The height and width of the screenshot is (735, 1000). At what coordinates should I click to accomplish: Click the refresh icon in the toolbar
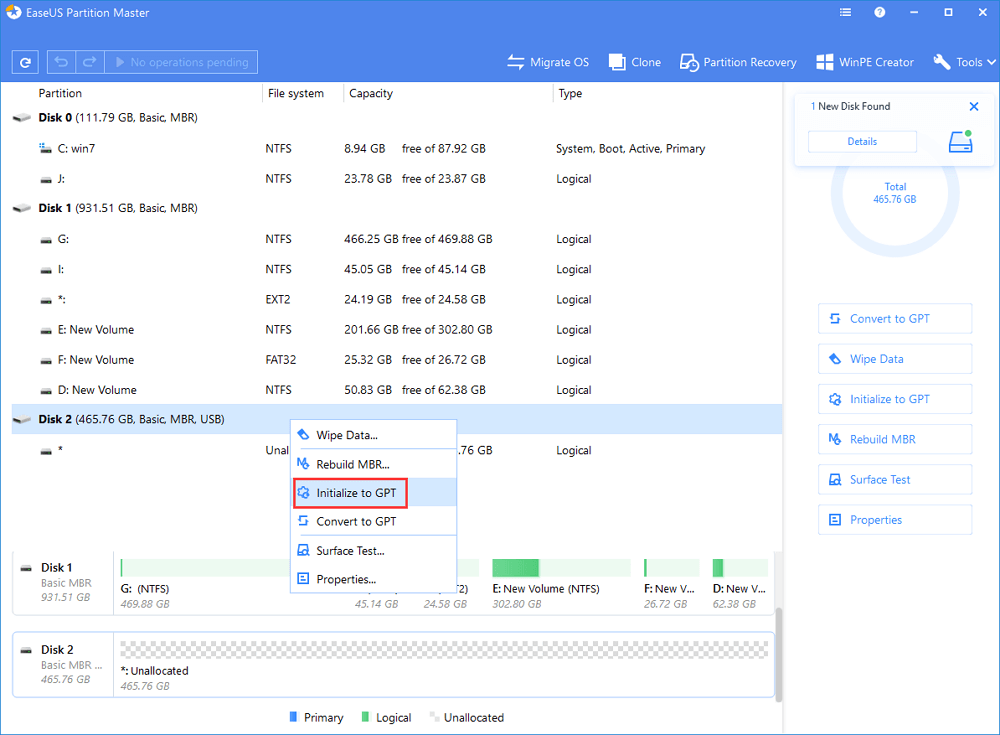(25, 62)
